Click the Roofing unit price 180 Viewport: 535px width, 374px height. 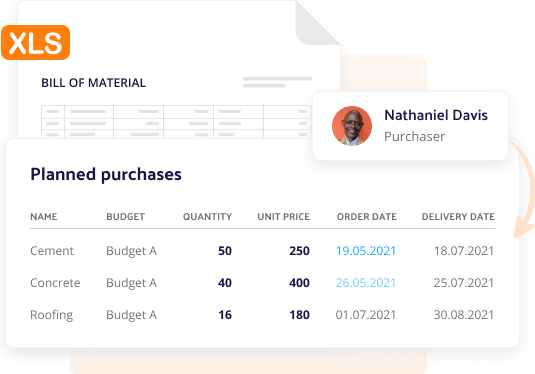coord(299,315)
